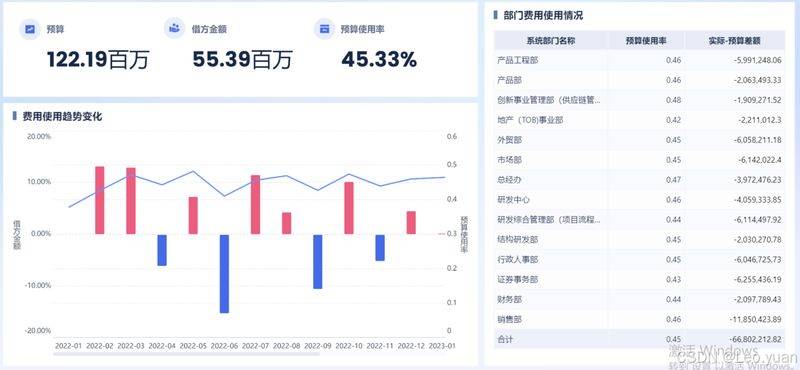The width and height of the screenshot is (800, 370).
Task: Click the 部门费用使用情况 panel title
Action: [543, 15]
